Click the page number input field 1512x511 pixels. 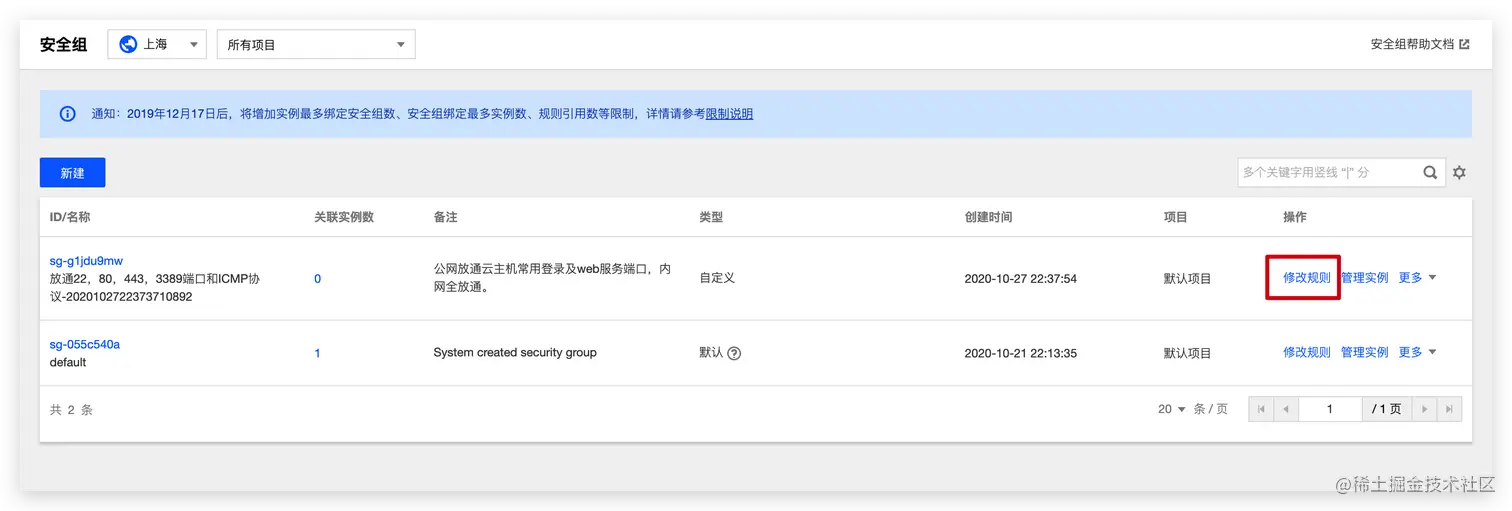(x=1330, y=409)
